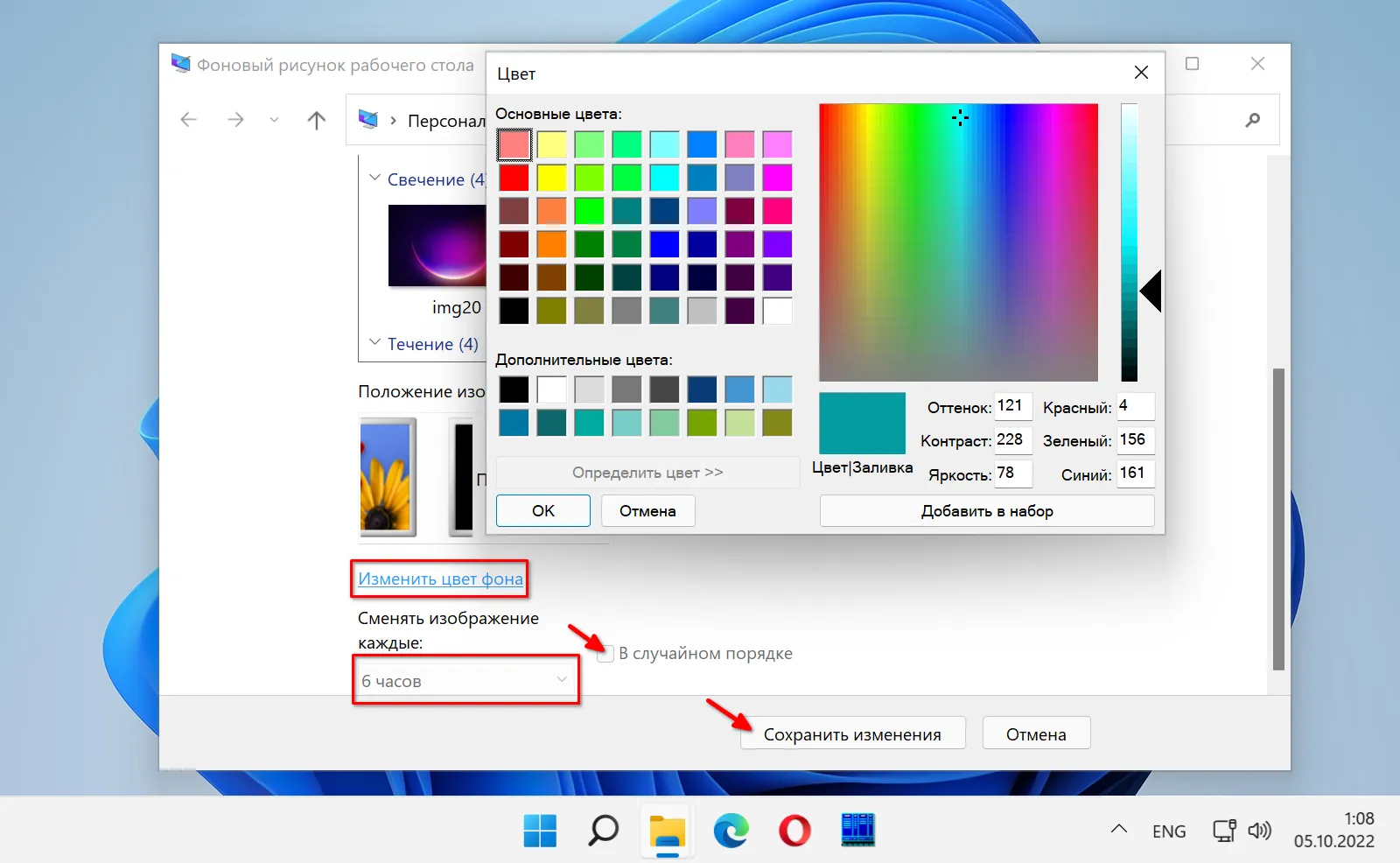The image size is (1400, 863).
Task: Click the luminance slider black triangle
Action: (1150, 291)
